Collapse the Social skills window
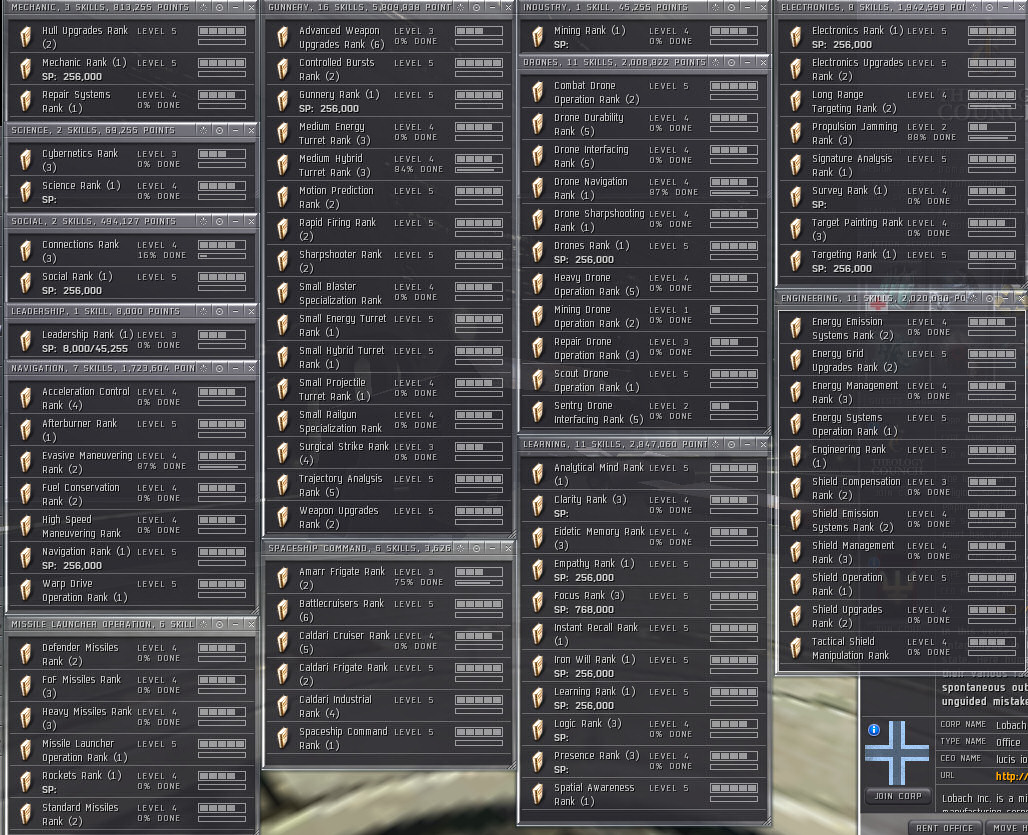The height and width of the screenshot is (835, 1028). click(x=235, y=222)
